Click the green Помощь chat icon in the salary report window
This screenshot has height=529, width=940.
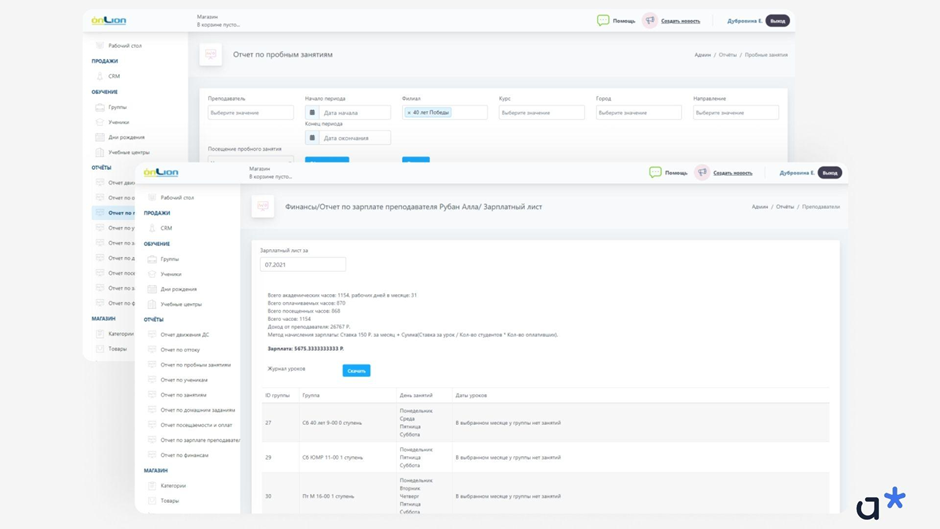click(655, 172)
